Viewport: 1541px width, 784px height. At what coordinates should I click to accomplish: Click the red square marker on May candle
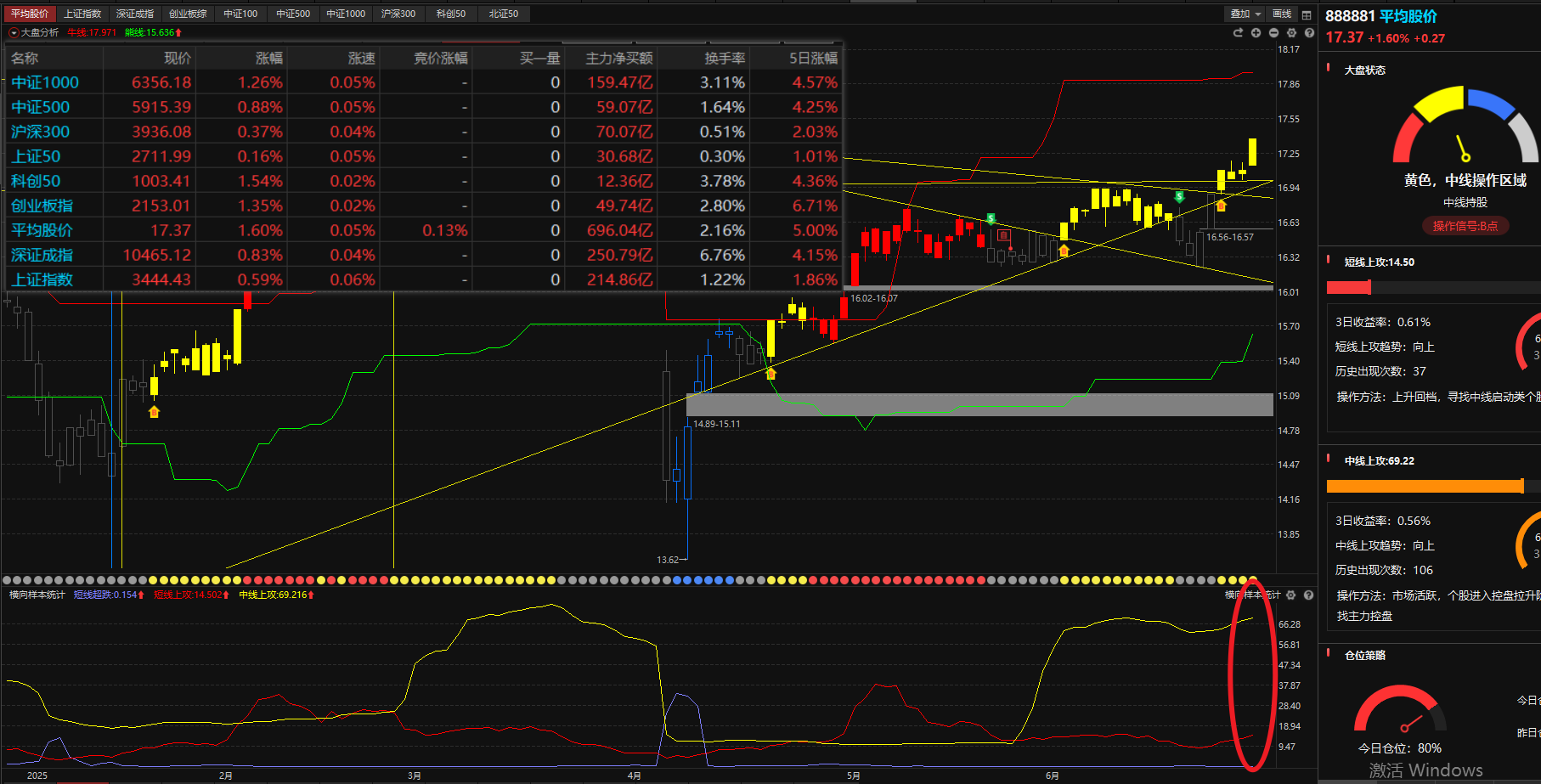click(1004, 235)
